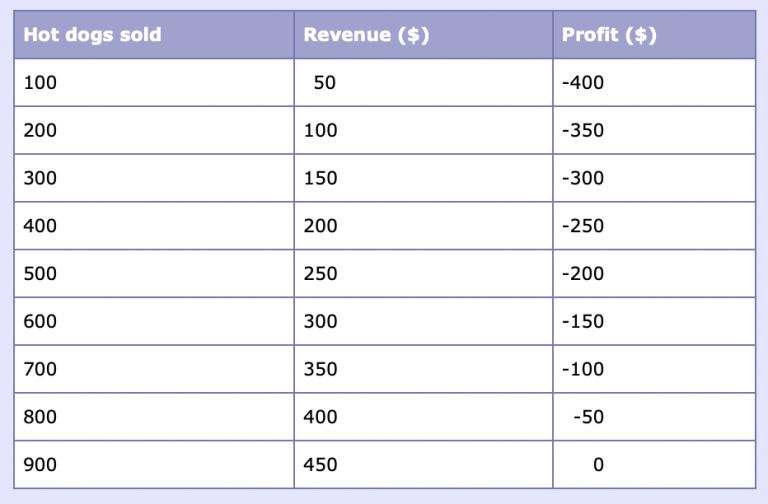
Task: Select the profit cell showing -400
Action: [584, 83]
